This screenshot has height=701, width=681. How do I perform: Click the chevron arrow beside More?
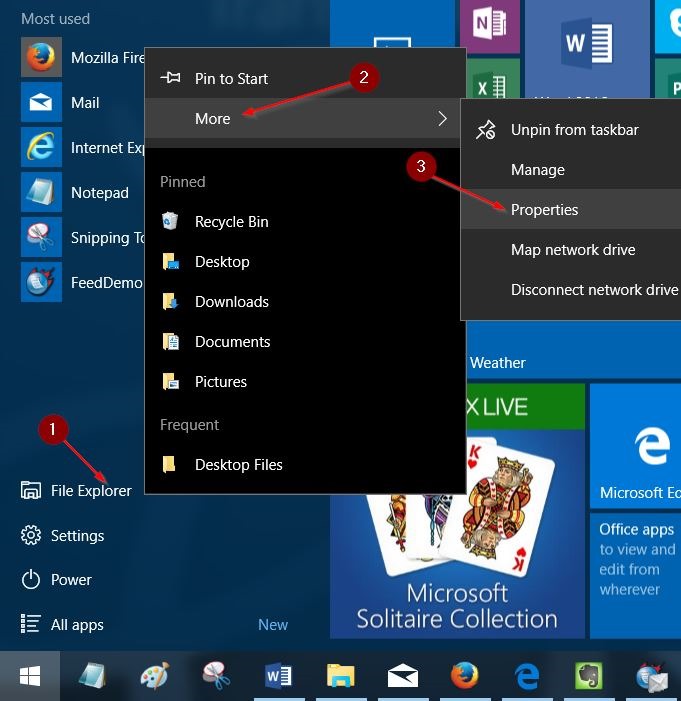coord(442,118)
